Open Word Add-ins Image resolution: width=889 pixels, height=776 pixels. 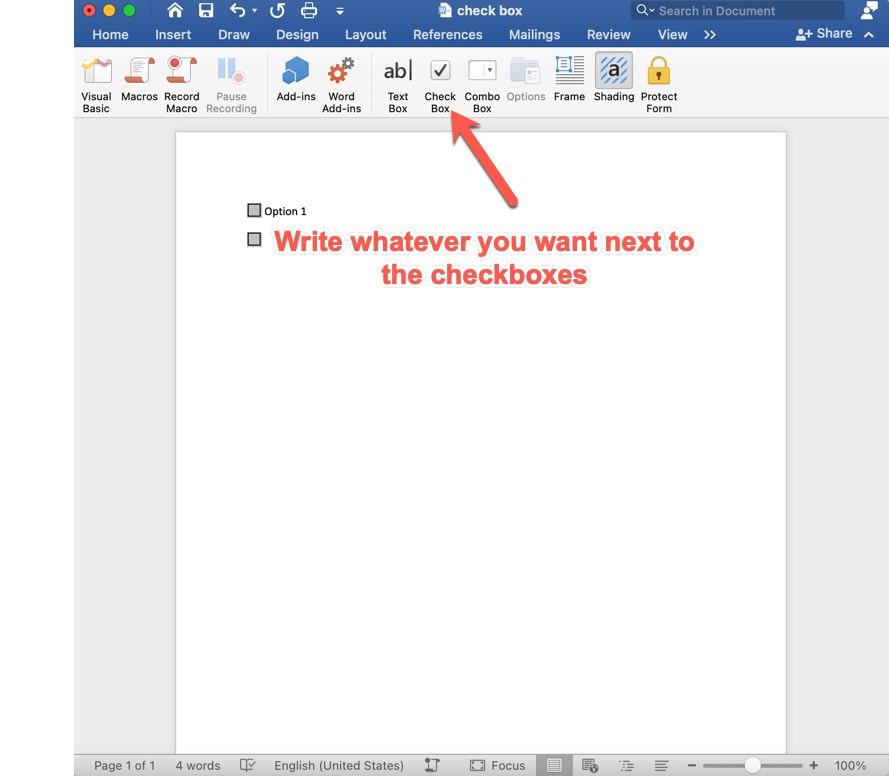coord(341,85)
